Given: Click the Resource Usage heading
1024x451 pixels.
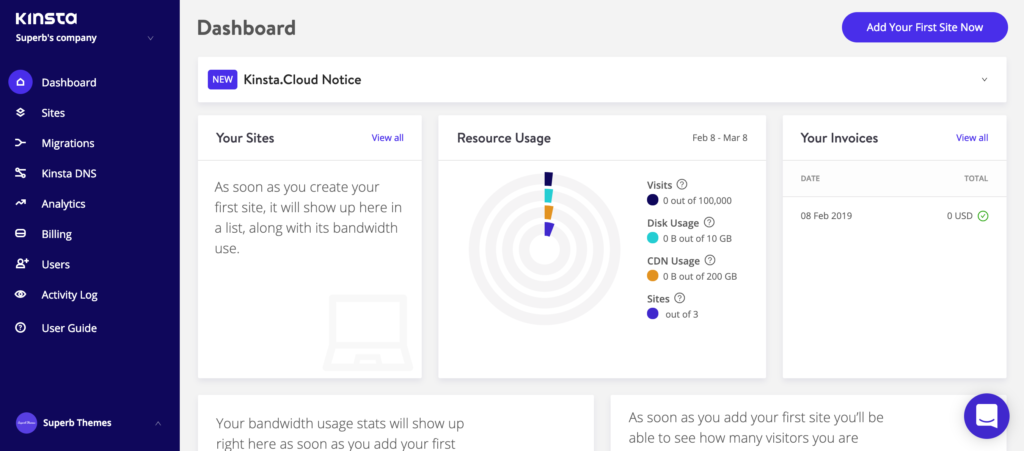Looking at the screenshot, I should [504, 138].
